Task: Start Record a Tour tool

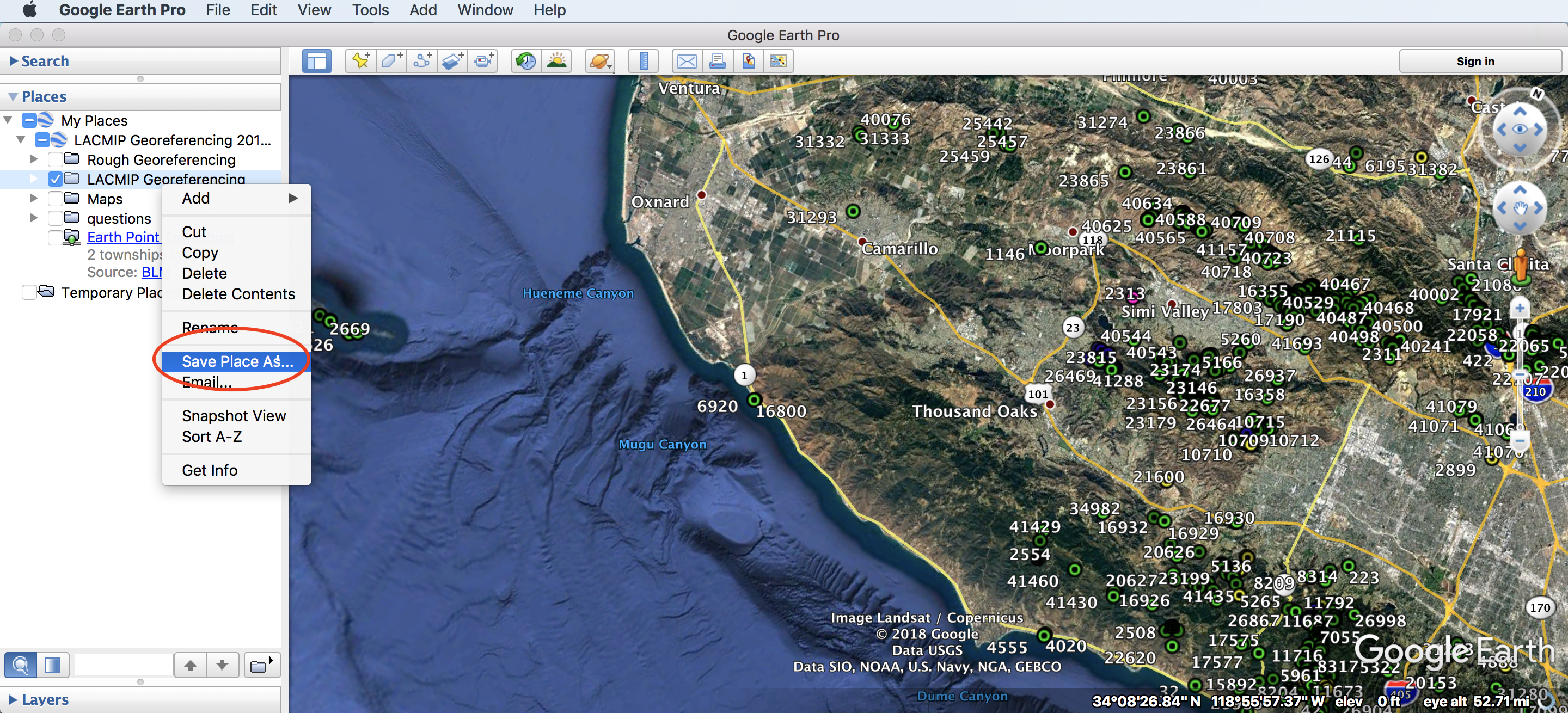Action: click(x=483, y=62)
